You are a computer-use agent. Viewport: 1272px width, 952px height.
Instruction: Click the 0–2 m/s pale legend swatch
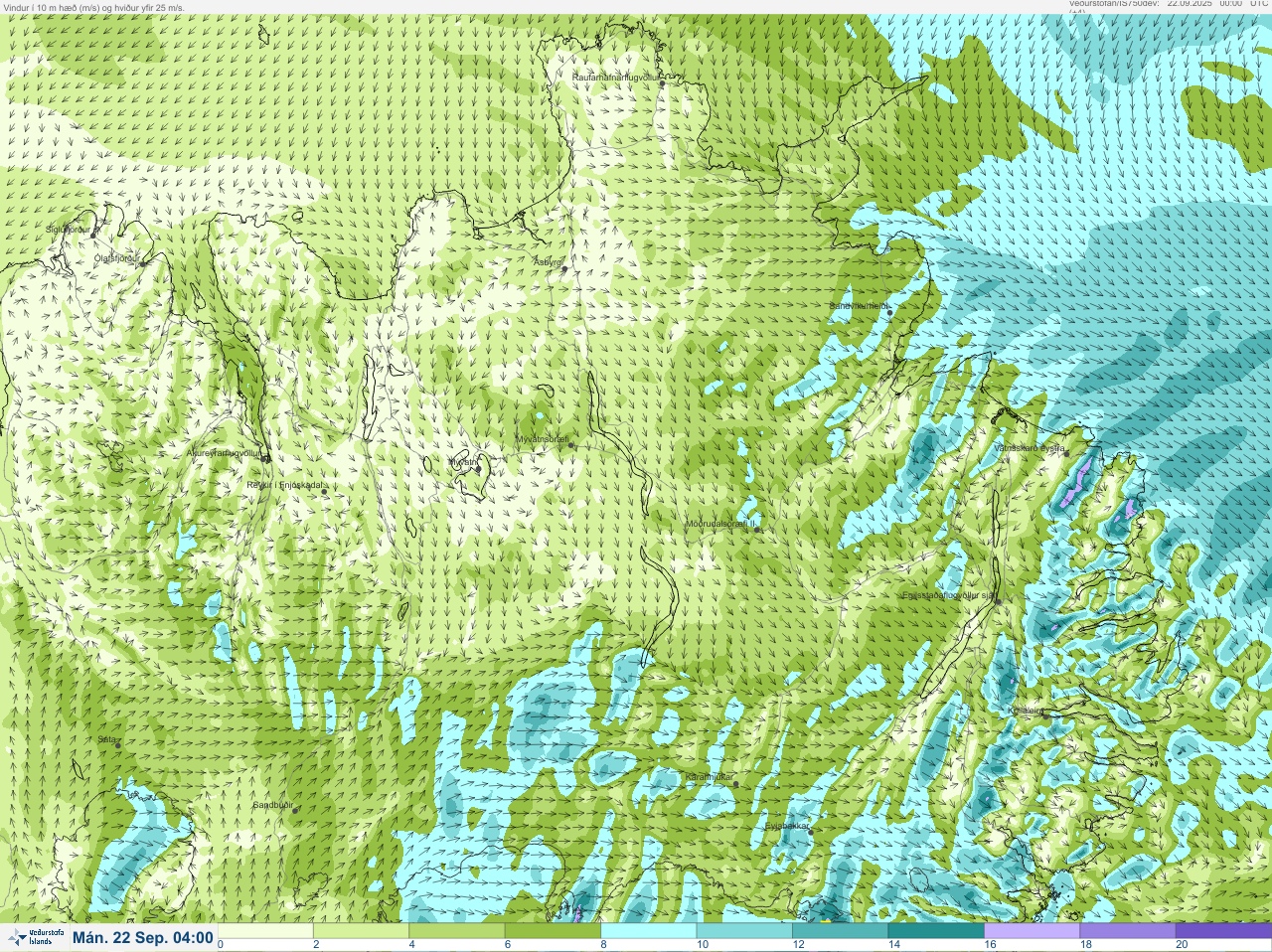coord(267,931)
